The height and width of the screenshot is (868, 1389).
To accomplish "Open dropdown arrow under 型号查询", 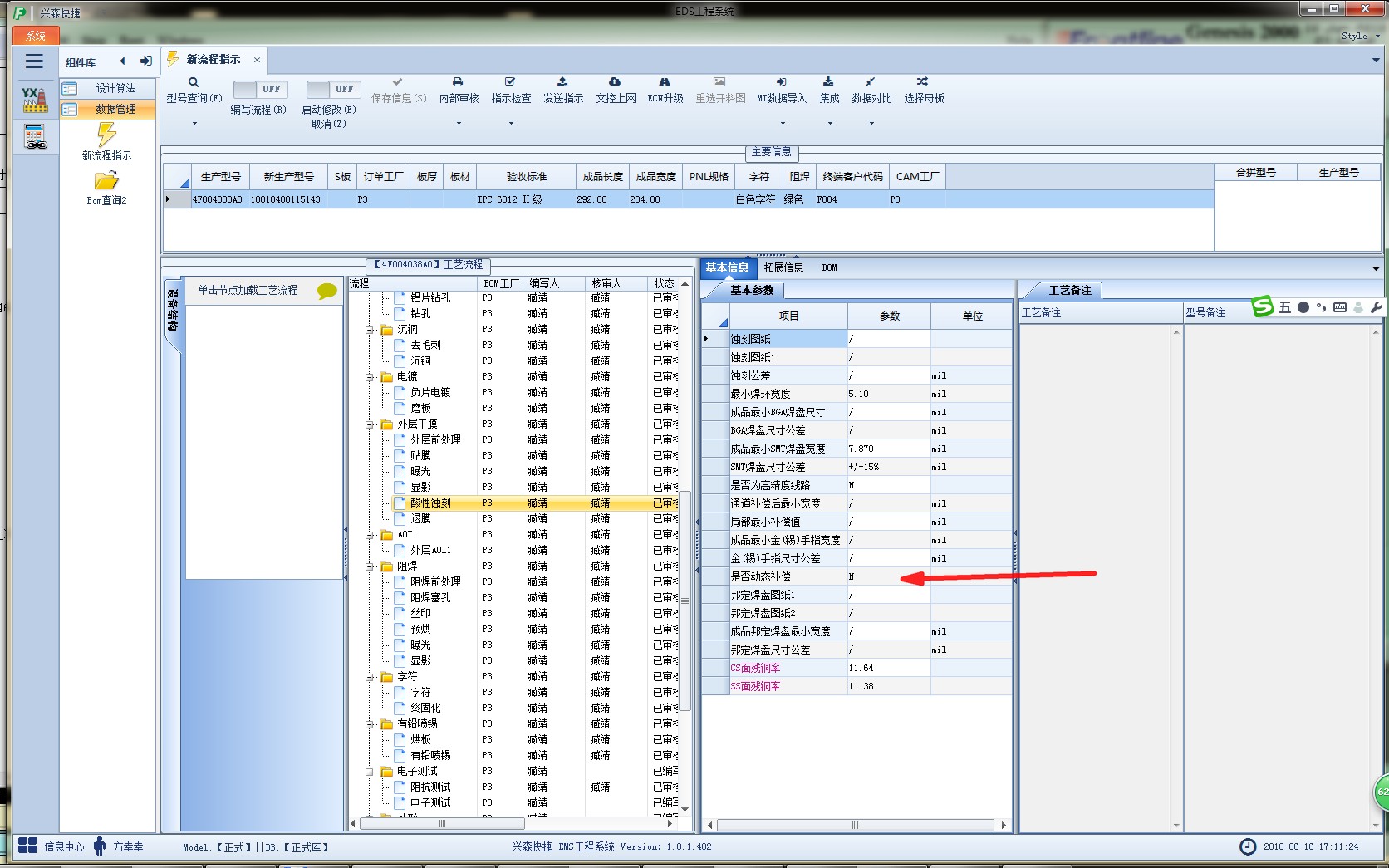I will pos(194,124).
